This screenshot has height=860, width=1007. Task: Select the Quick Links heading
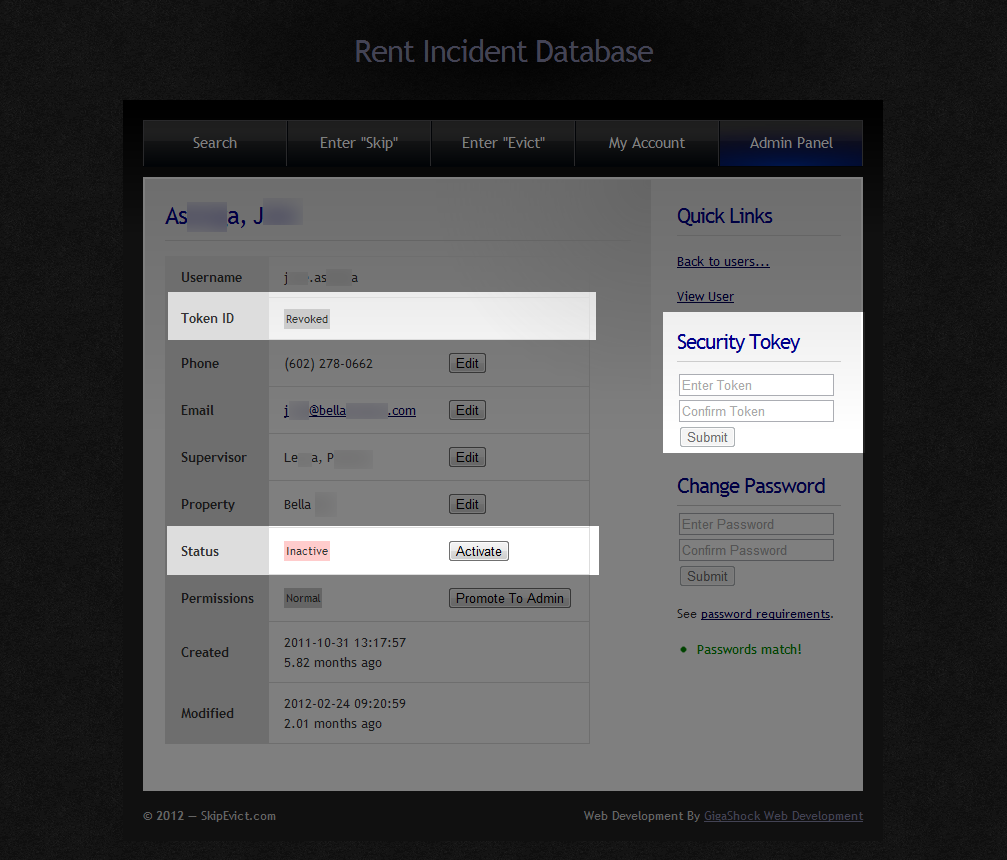pos(724,216)
